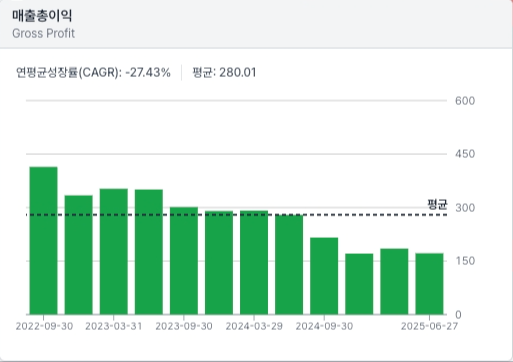The width and height of the screenshot is (513, 362).
Task: Click the 450 y-axis label
Action: [x=465, y=154]
